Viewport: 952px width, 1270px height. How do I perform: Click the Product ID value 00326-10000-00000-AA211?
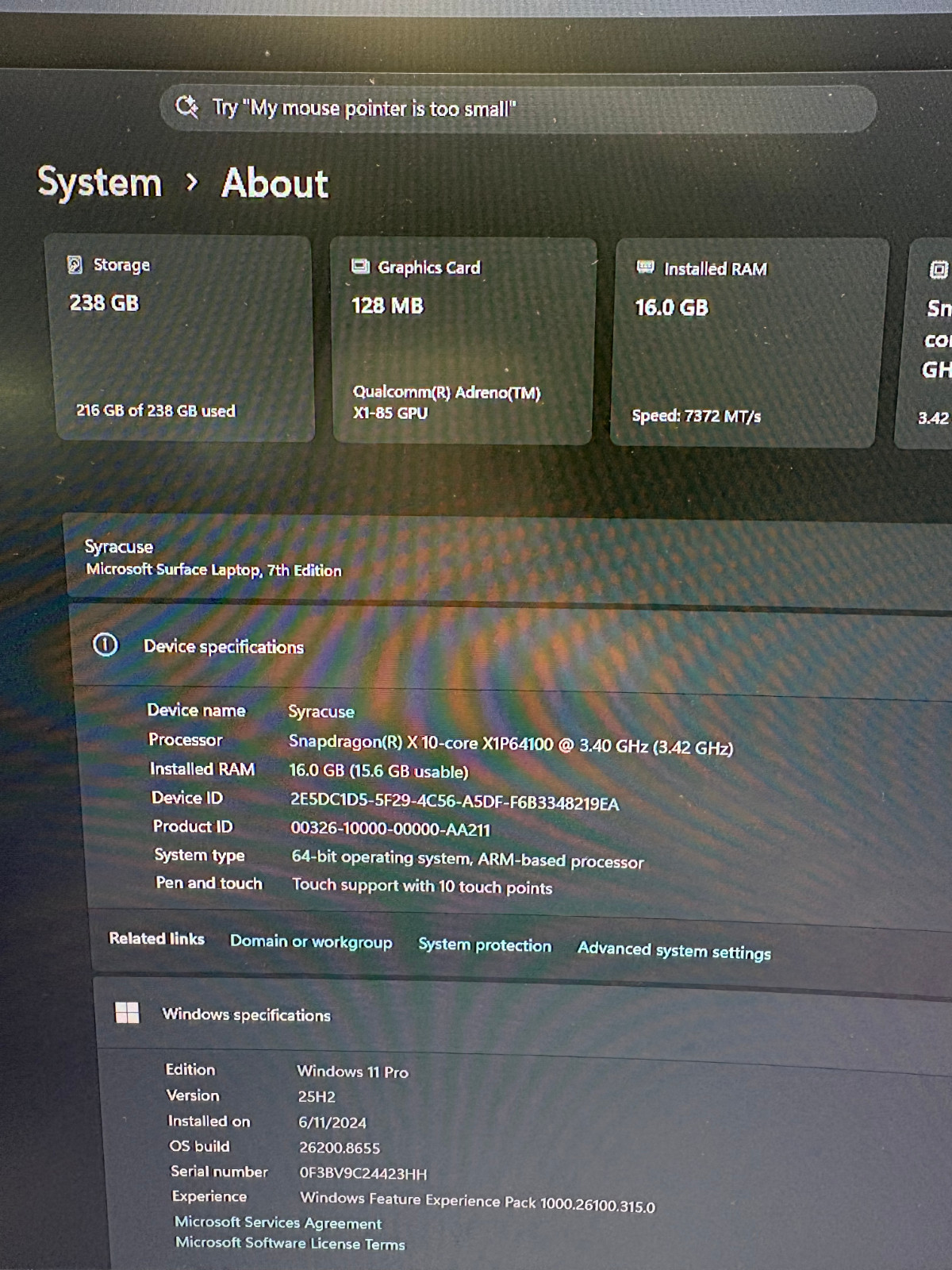click(x=390, y=829)
